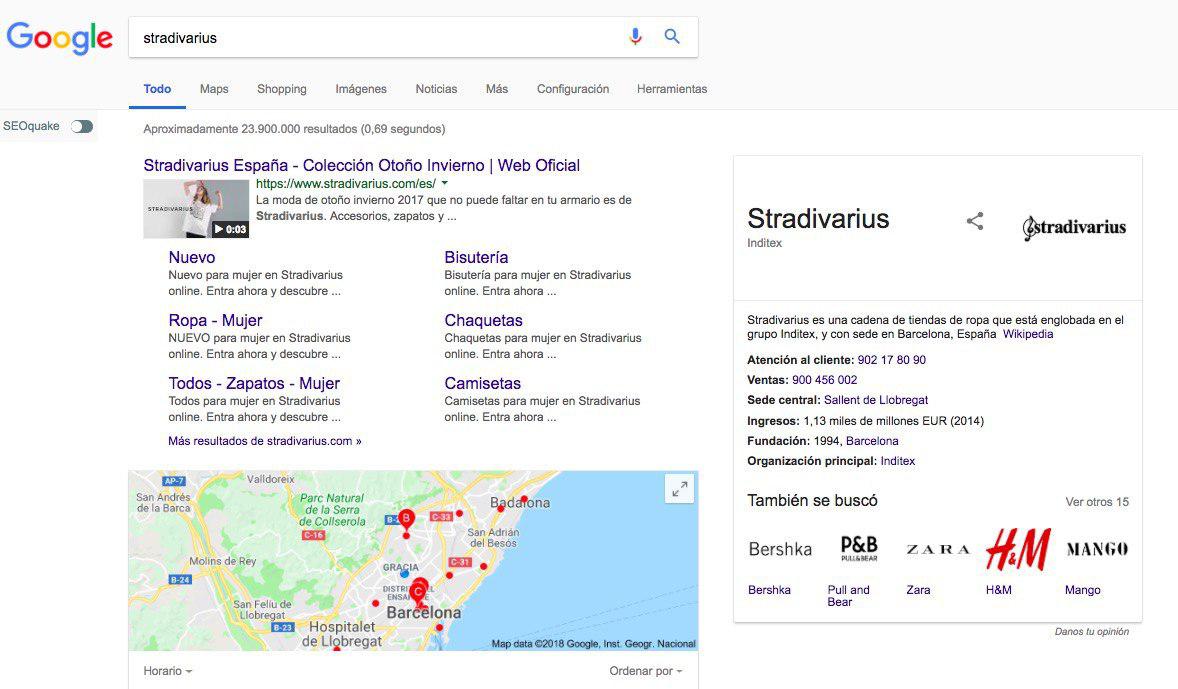Open the Chaquetas sitelink
The height and width of the screenshot is (689, 1178).
[x=483, y=320]
